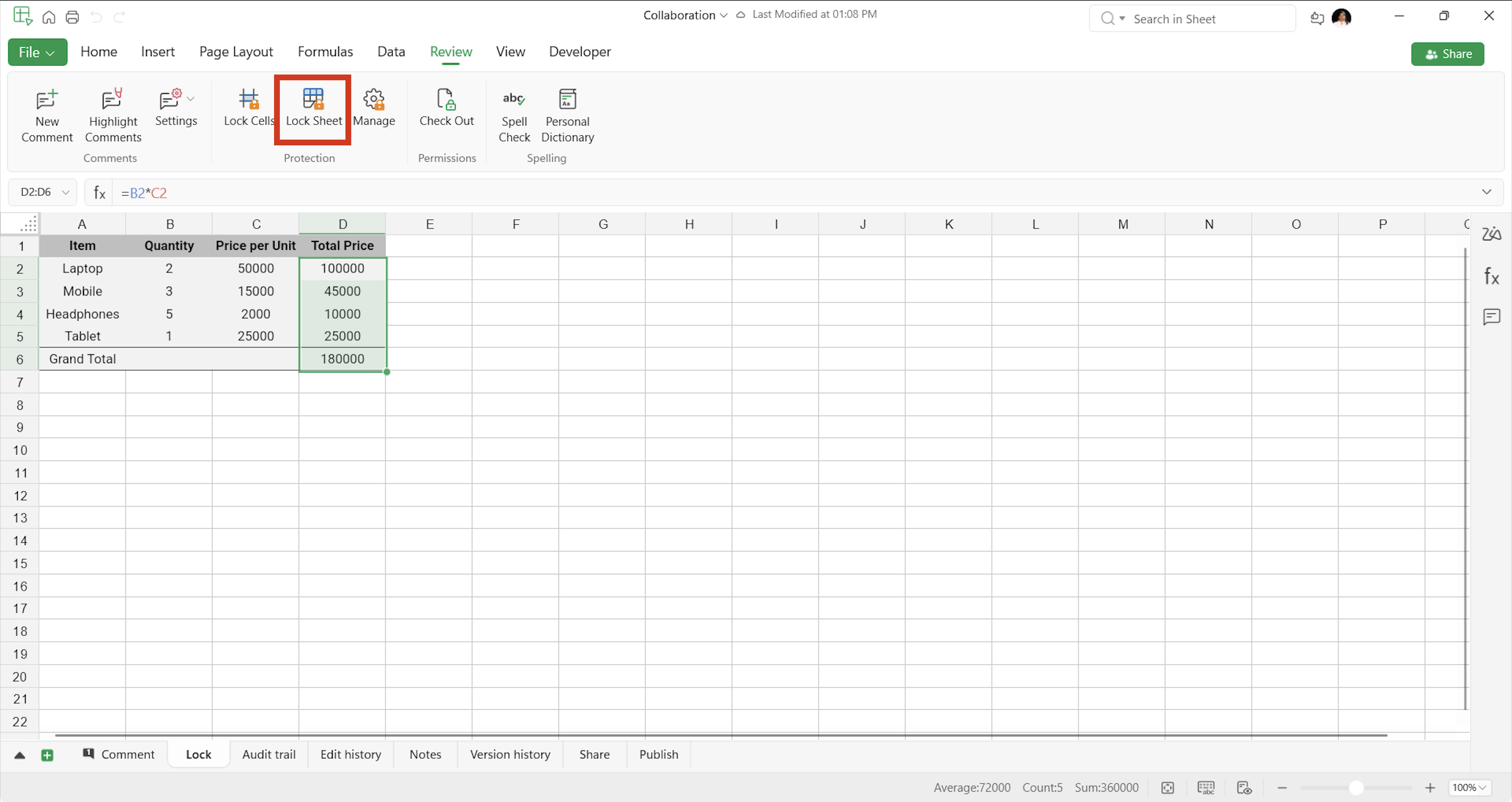Adjust the zoom slider handle

[1356, 787]
